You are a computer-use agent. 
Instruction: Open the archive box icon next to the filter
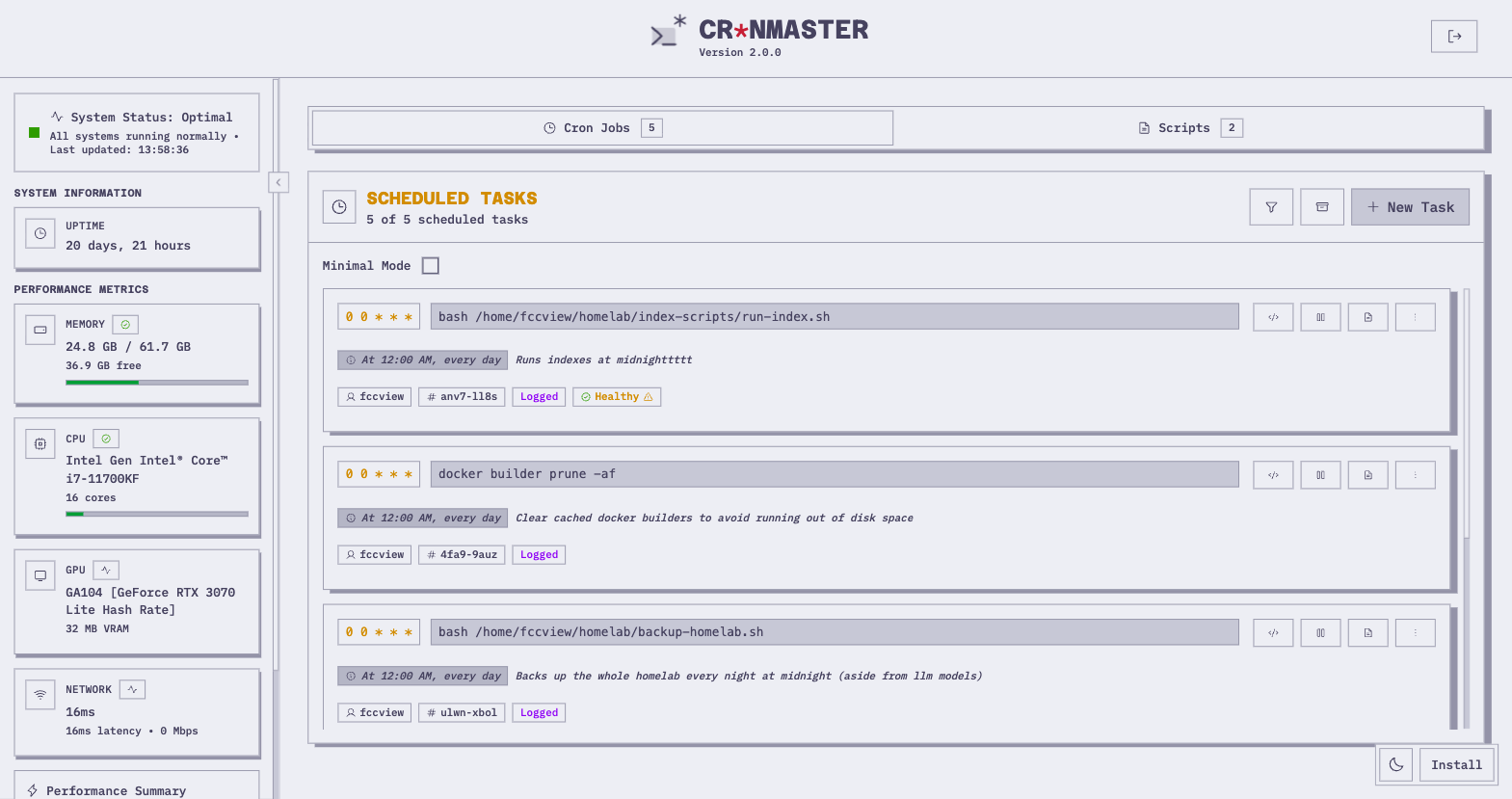click(x=1322, y=207)
